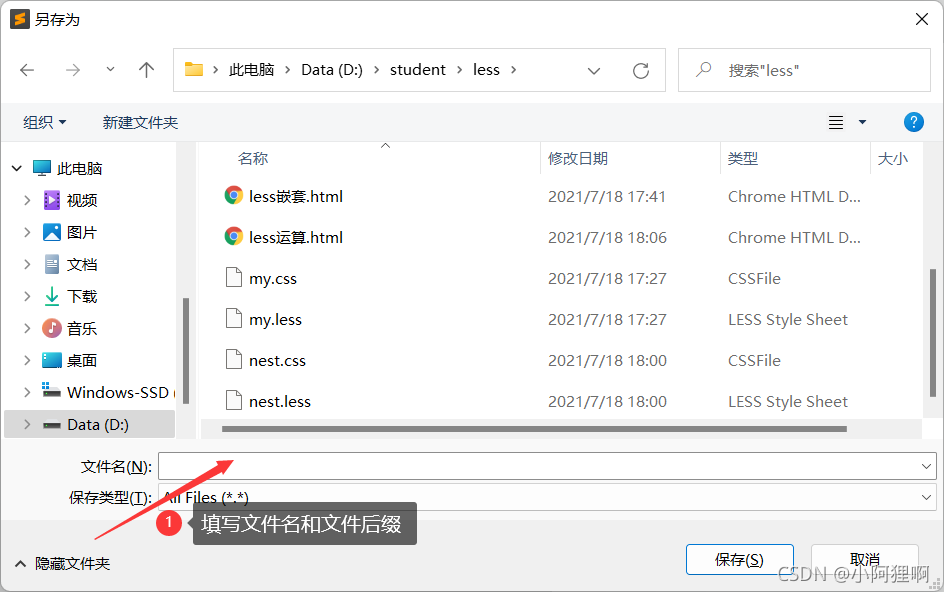Change view with list view icon

tap(836, 122)
